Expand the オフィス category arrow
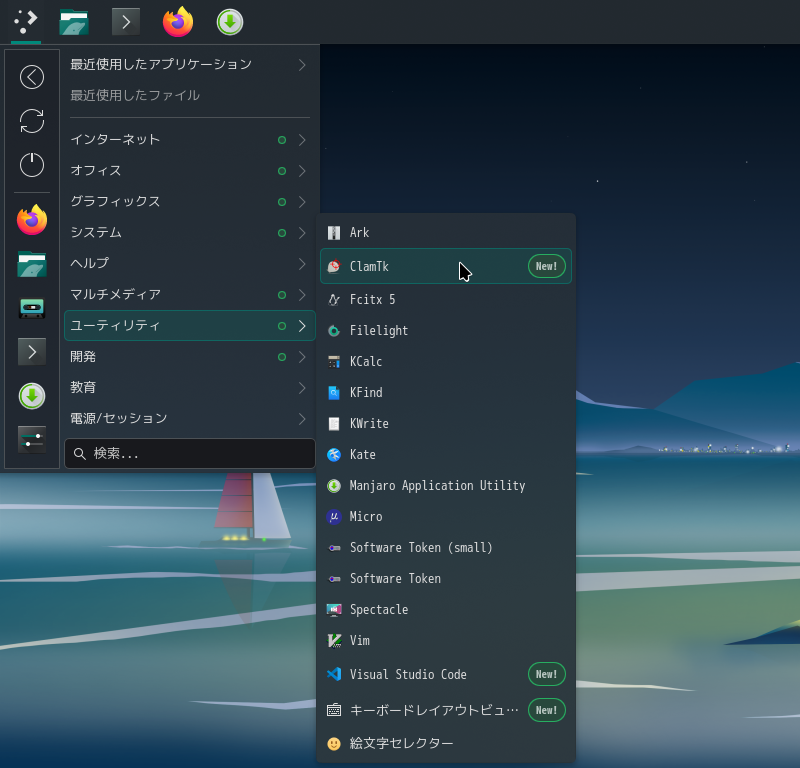Screen dimensions: 800x768 302,170
